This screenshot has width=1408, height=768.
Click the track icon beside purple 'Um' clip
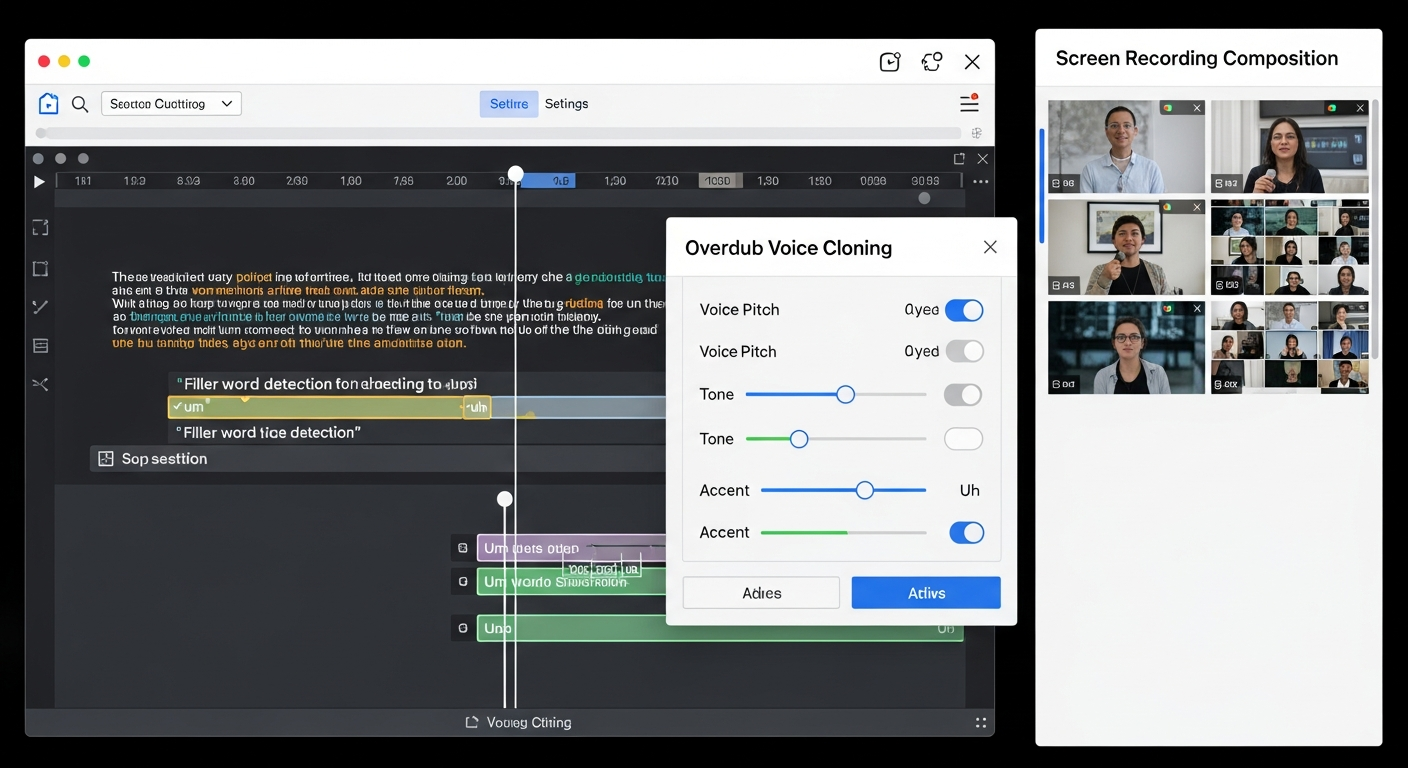pos(462,548)
